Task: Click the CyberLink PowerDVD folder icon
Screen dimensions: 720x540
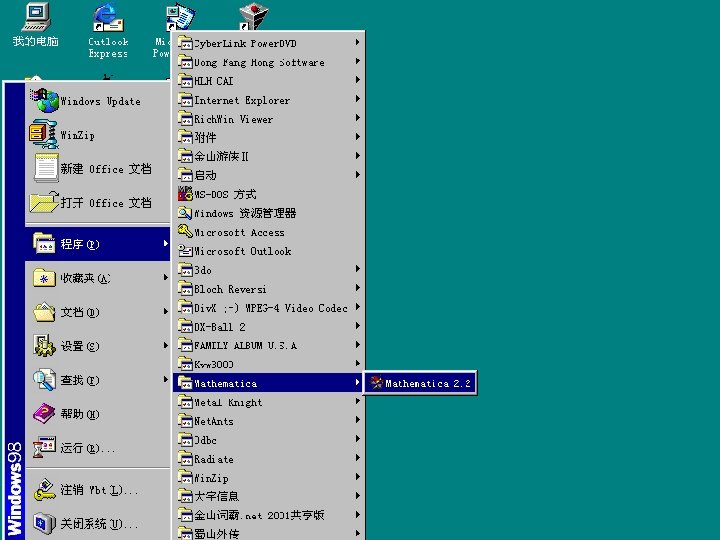Action: pos(185,43)
